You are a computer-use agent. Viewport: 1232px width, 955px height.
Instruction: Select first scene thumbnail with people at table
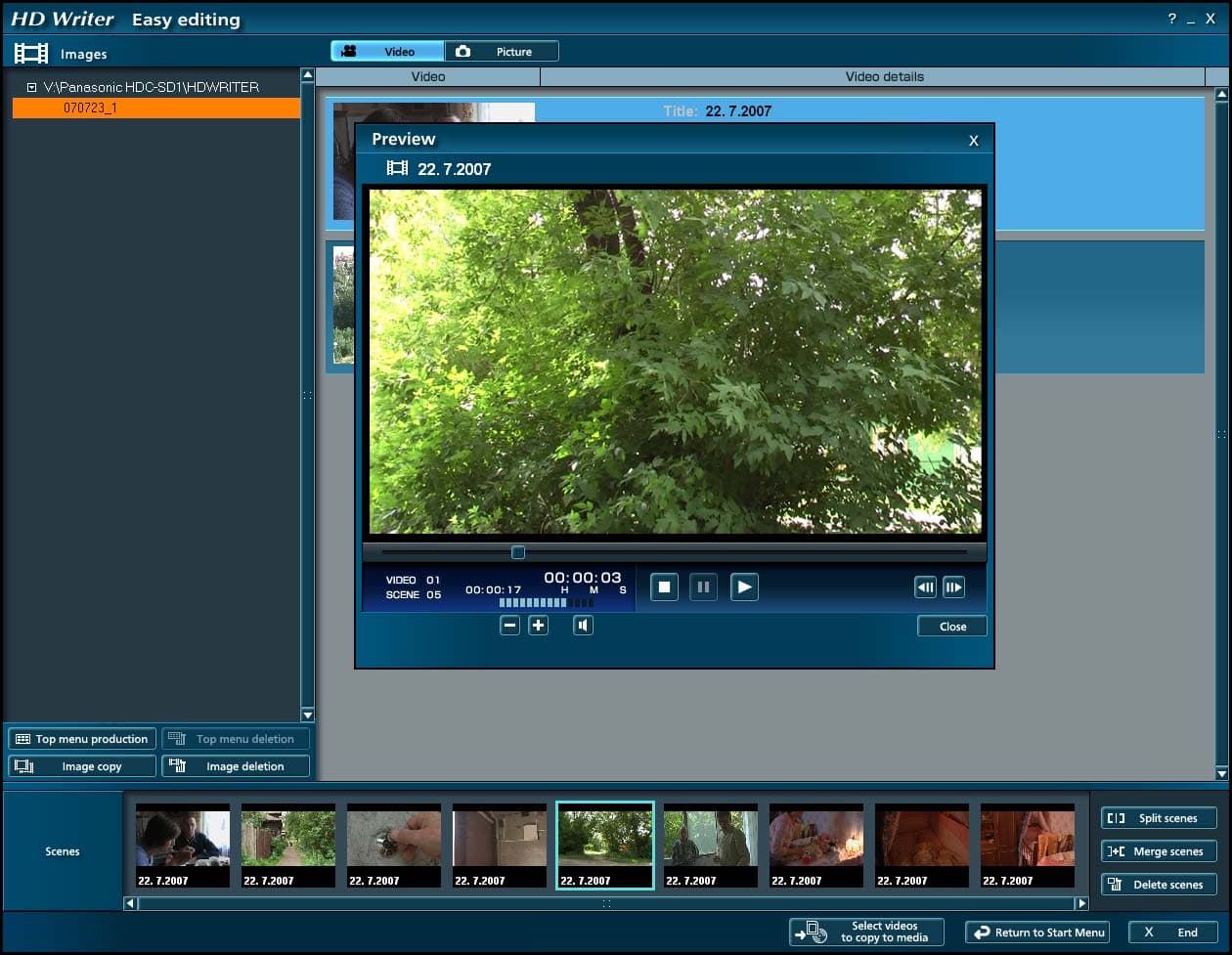(183, 846)
